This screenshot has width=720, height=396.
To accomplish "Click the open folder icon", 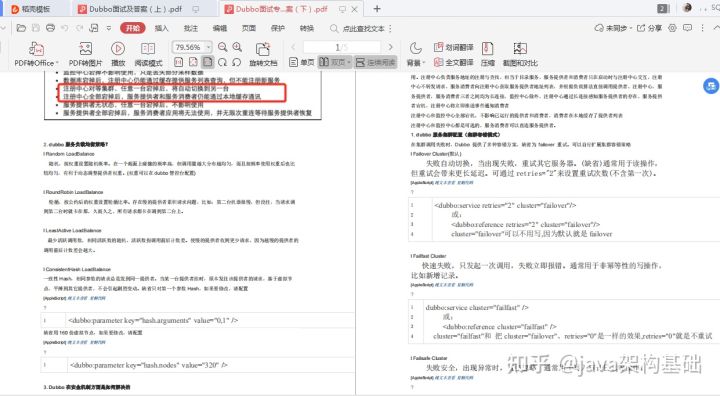I will (x=21, y=28).
